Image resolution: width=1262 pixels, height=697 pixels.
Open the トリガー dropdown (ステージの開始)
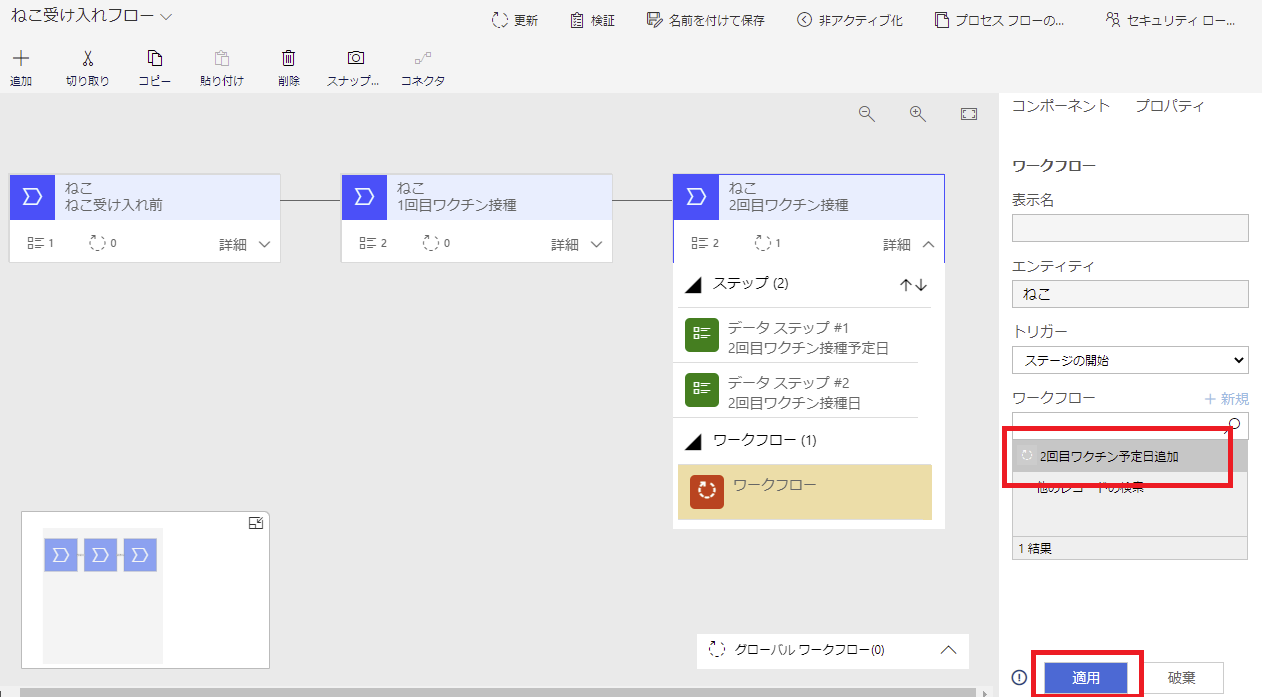pos(1129,360)
